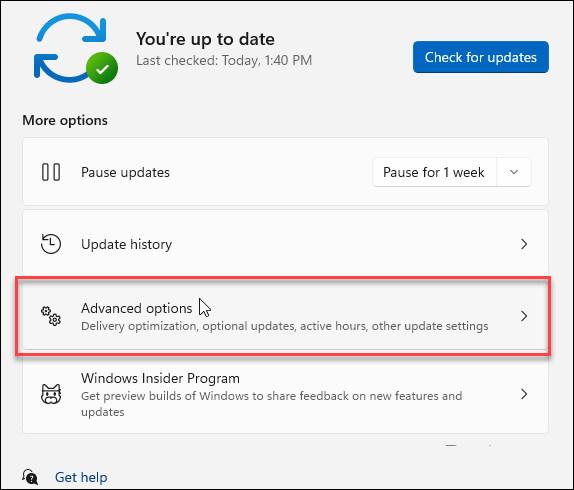Click the Get help headset icon

click(x=30, y=477)
